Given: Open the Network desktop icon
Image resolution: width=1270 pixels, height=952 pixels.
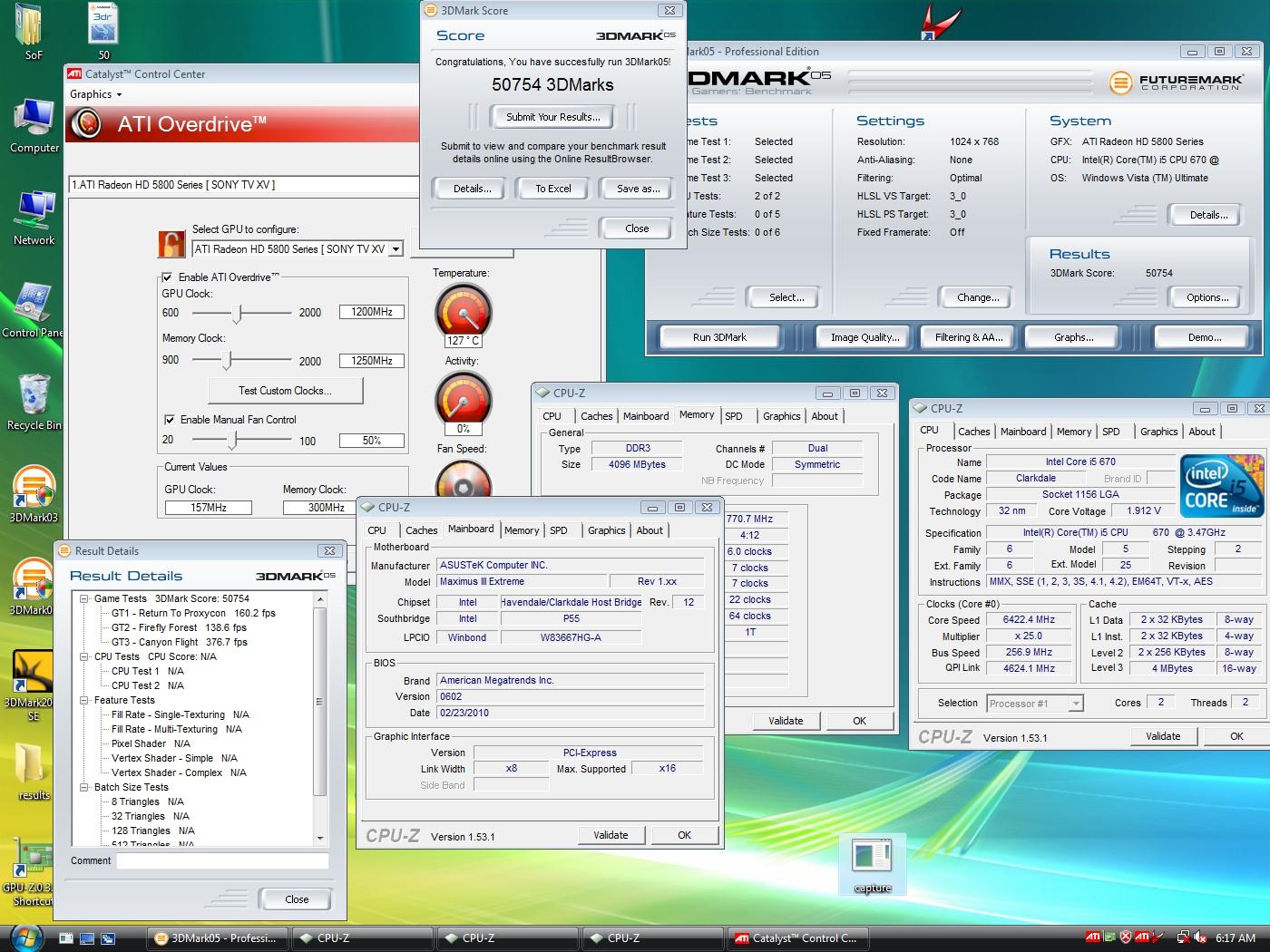Looking at the screenshot, I should click(x=34, y=219).
